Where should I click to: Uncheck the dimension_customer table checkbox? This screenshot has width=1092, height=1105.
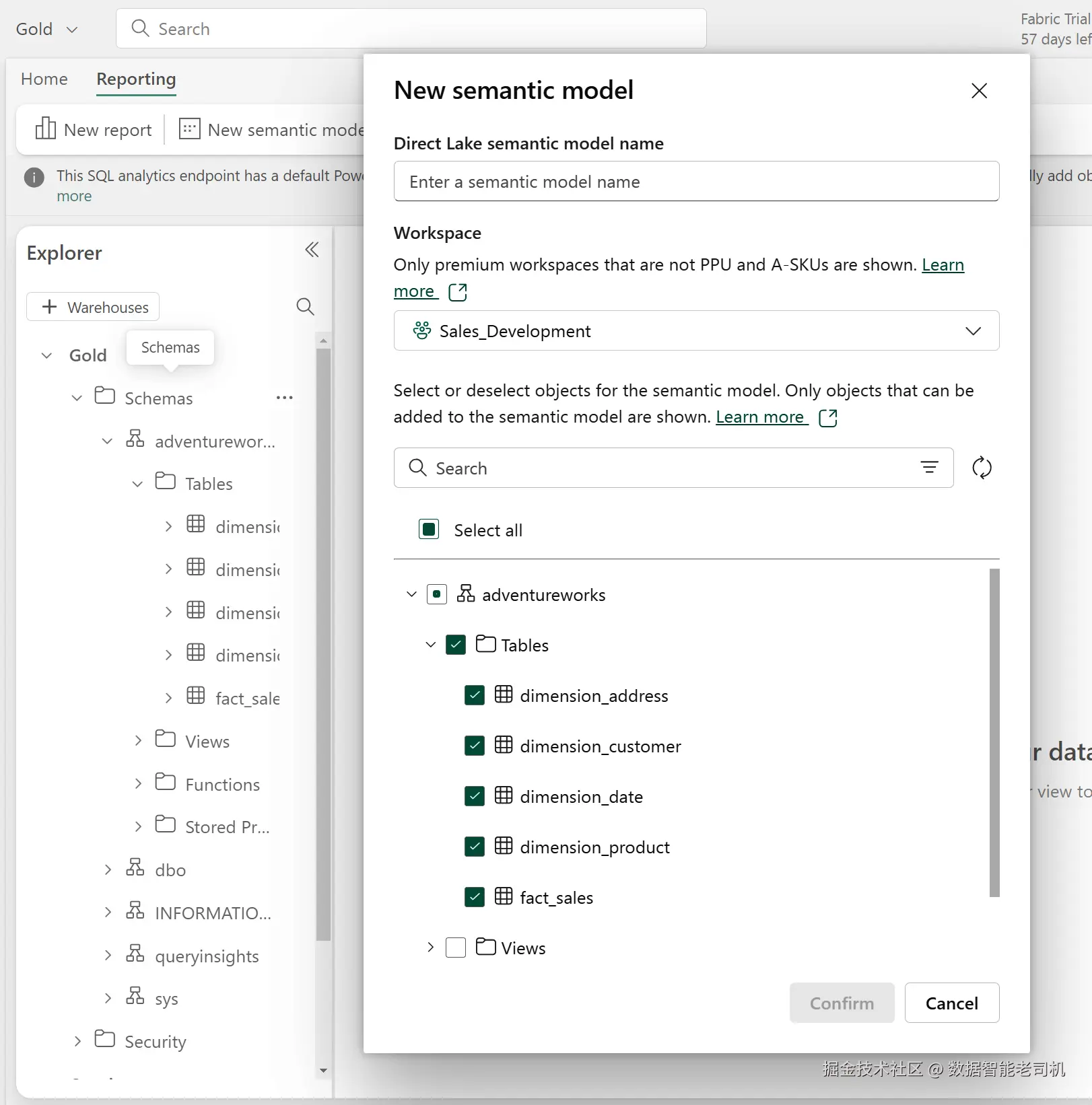475,746
